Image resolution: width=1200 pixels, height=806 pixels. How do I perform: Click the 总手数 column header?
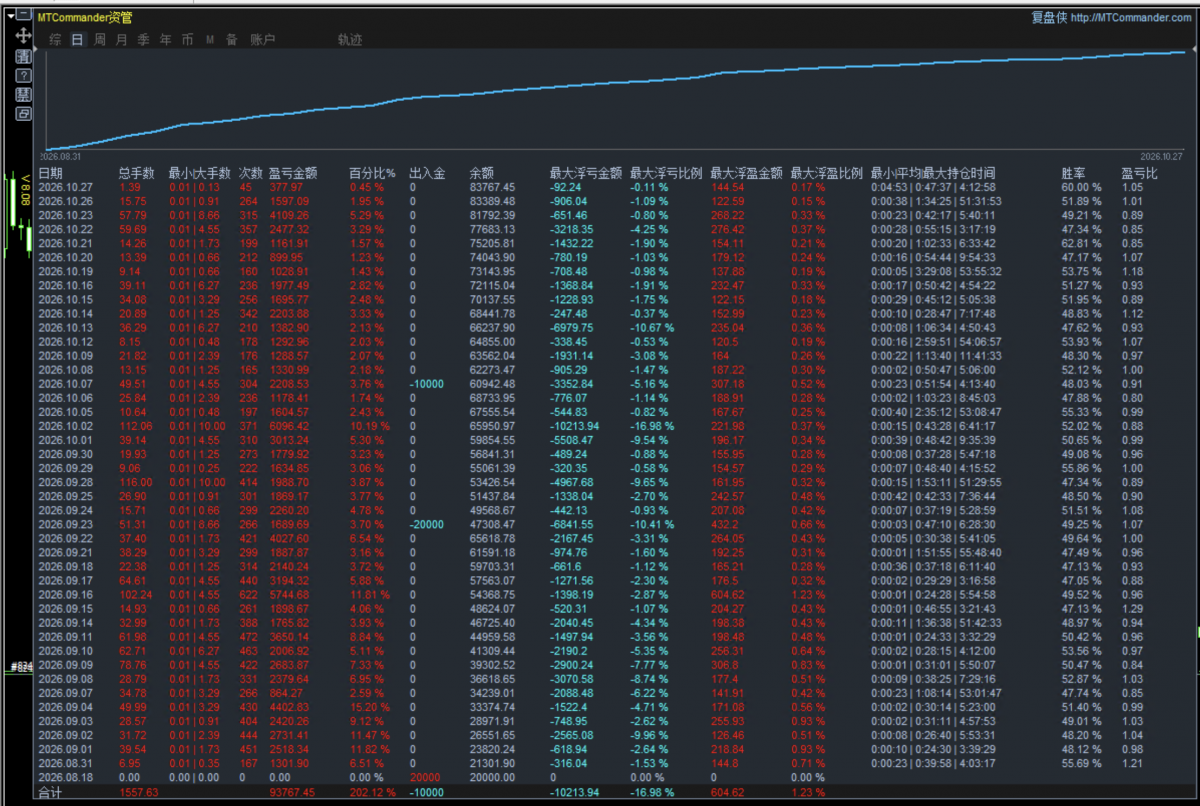coord(136,173)
